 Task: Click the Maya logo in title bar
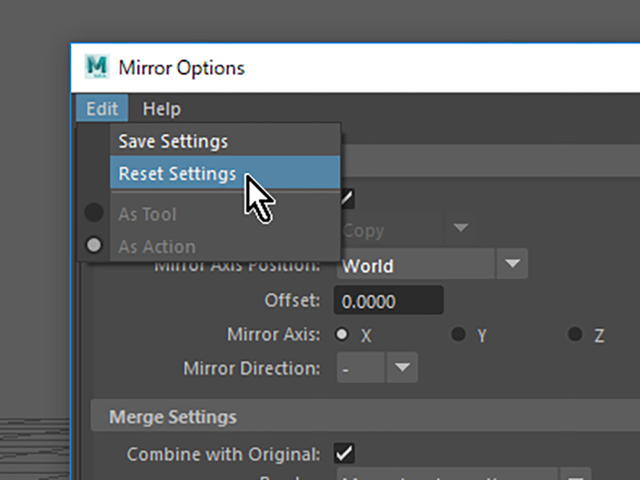pos(97,67)
